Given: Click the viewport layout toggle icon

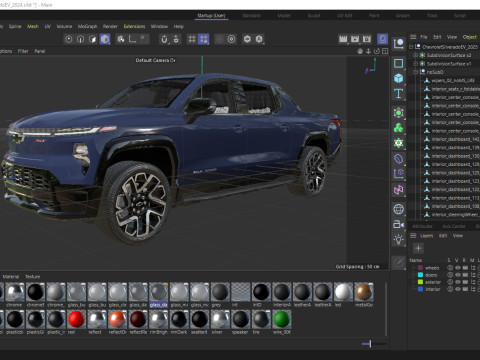Looking at the screenshot, I should click(385, 51).
